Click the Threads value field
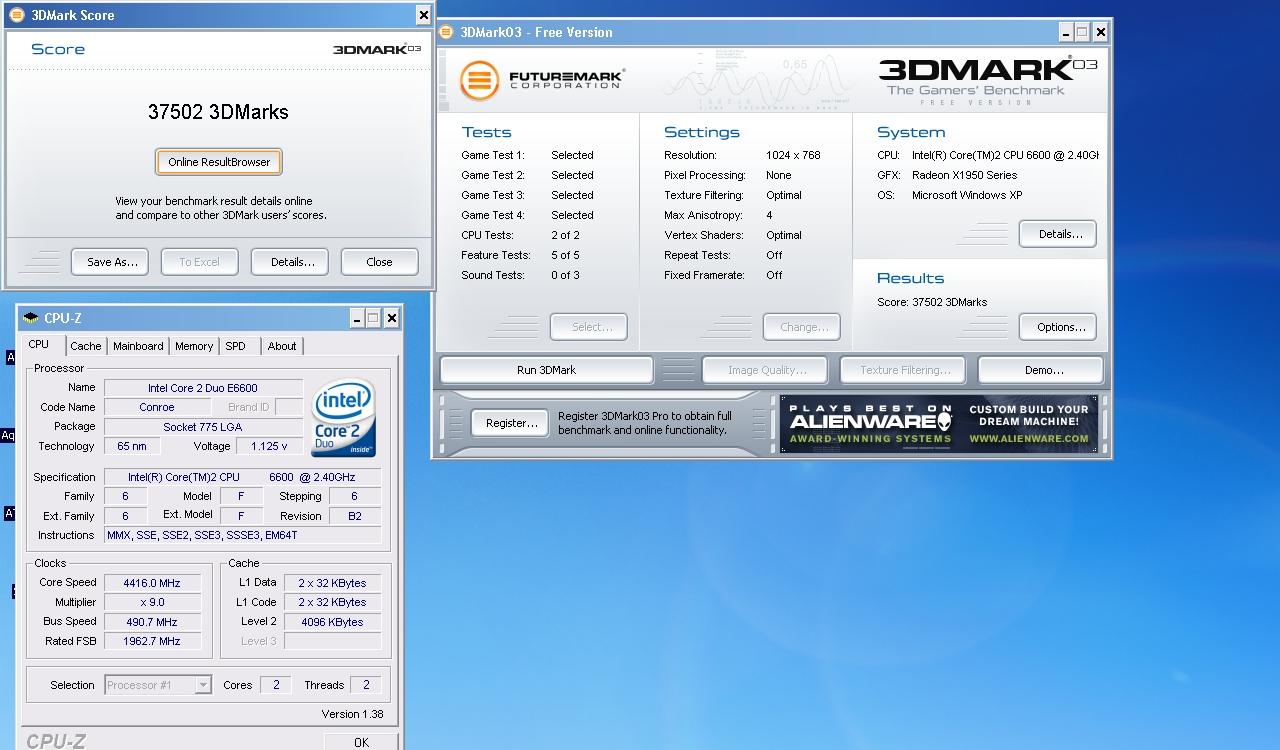The image size is (1280, 750). 366,685
